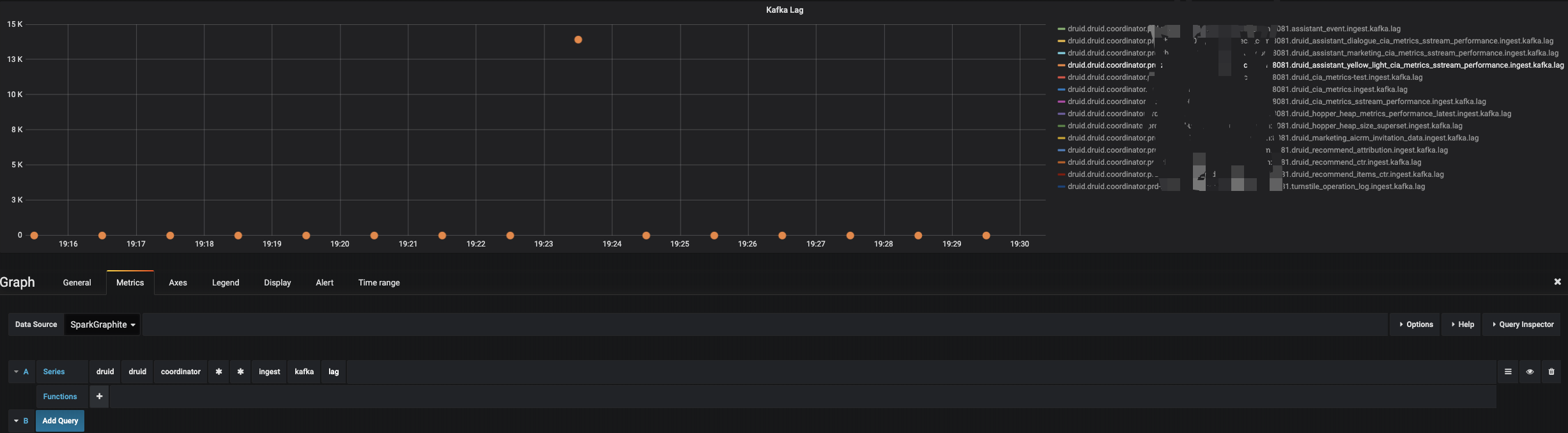This screenshot has height=433, width=1568.
Task: Open query A hamburger menu icon
Action: 1508,372
